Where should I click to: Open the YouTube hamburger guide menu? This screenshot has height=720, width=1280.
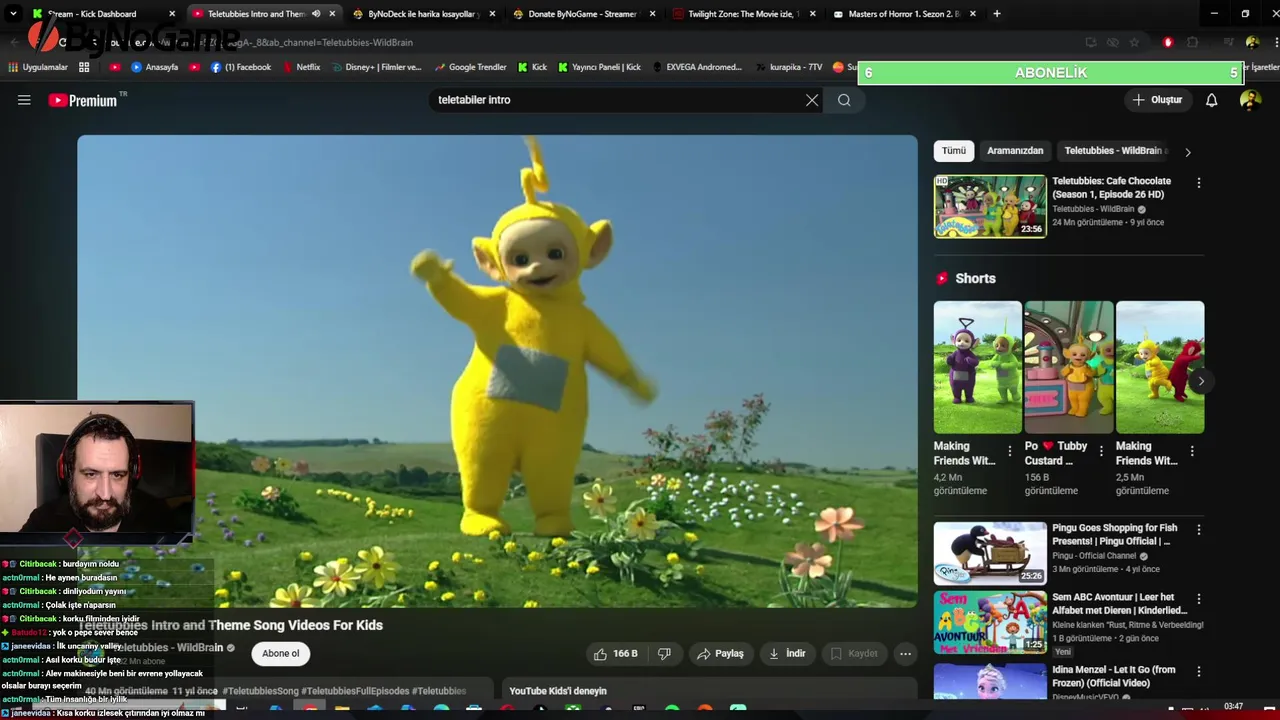click(24, 100)
